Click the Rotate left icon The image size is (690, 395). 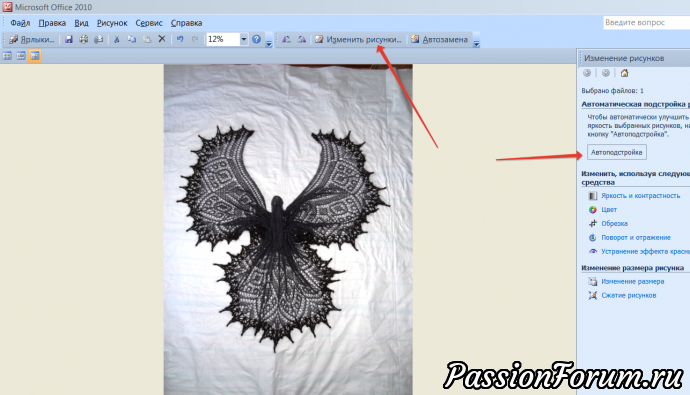point(286,40)
